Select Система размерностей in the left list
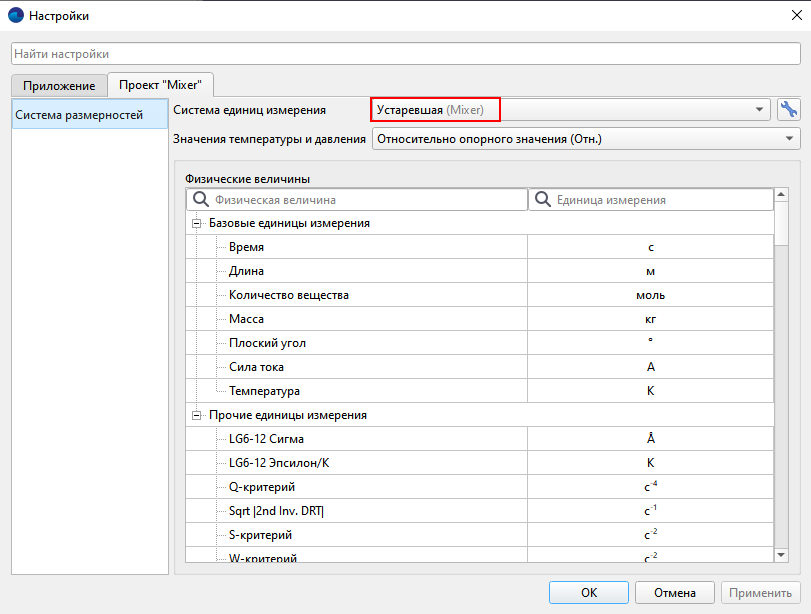Image resolution: width=811 pixels, height=614 pixels. click(x=89, y=115)
